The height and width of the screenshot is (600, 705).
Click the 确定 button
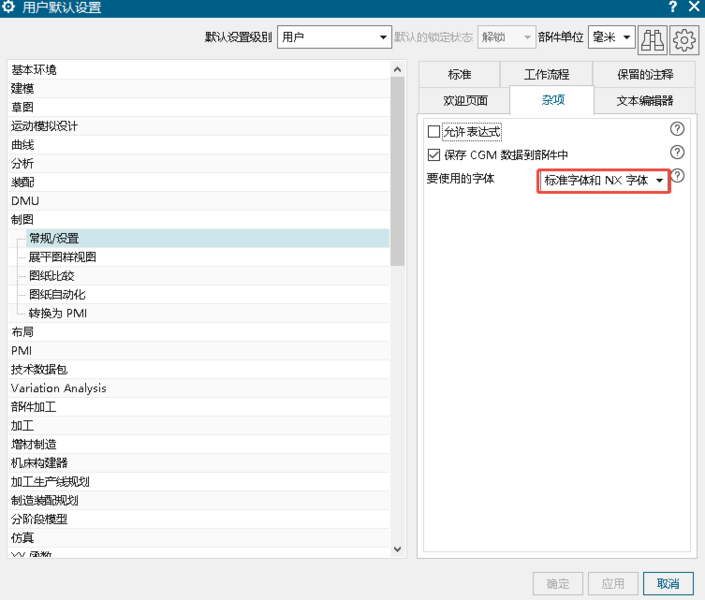(558, 584)
